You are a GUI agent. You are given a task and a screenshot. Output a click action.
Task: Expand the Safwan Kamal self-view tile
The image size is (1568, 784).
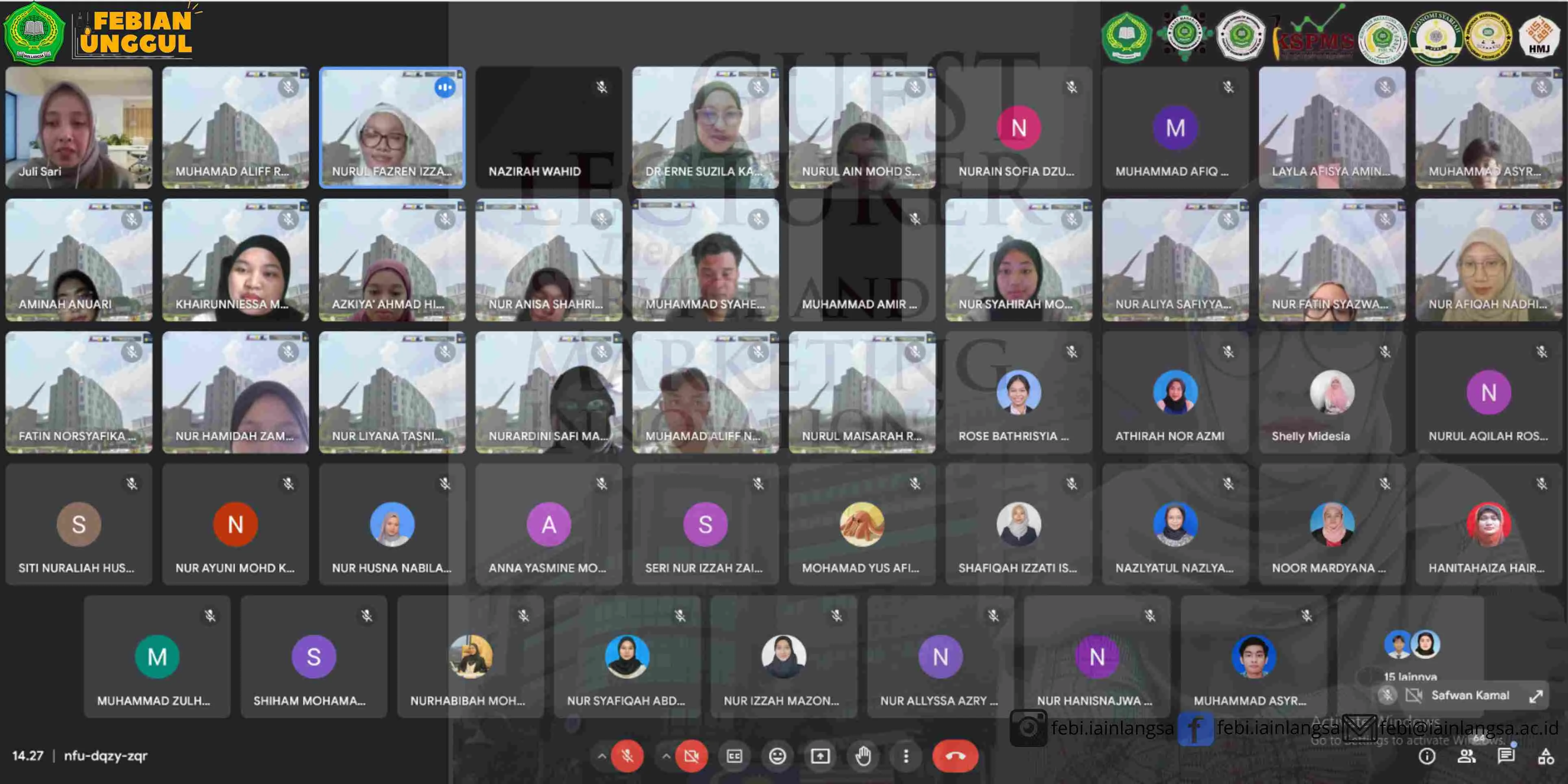pyautogui.click(x=1536, y=695)
